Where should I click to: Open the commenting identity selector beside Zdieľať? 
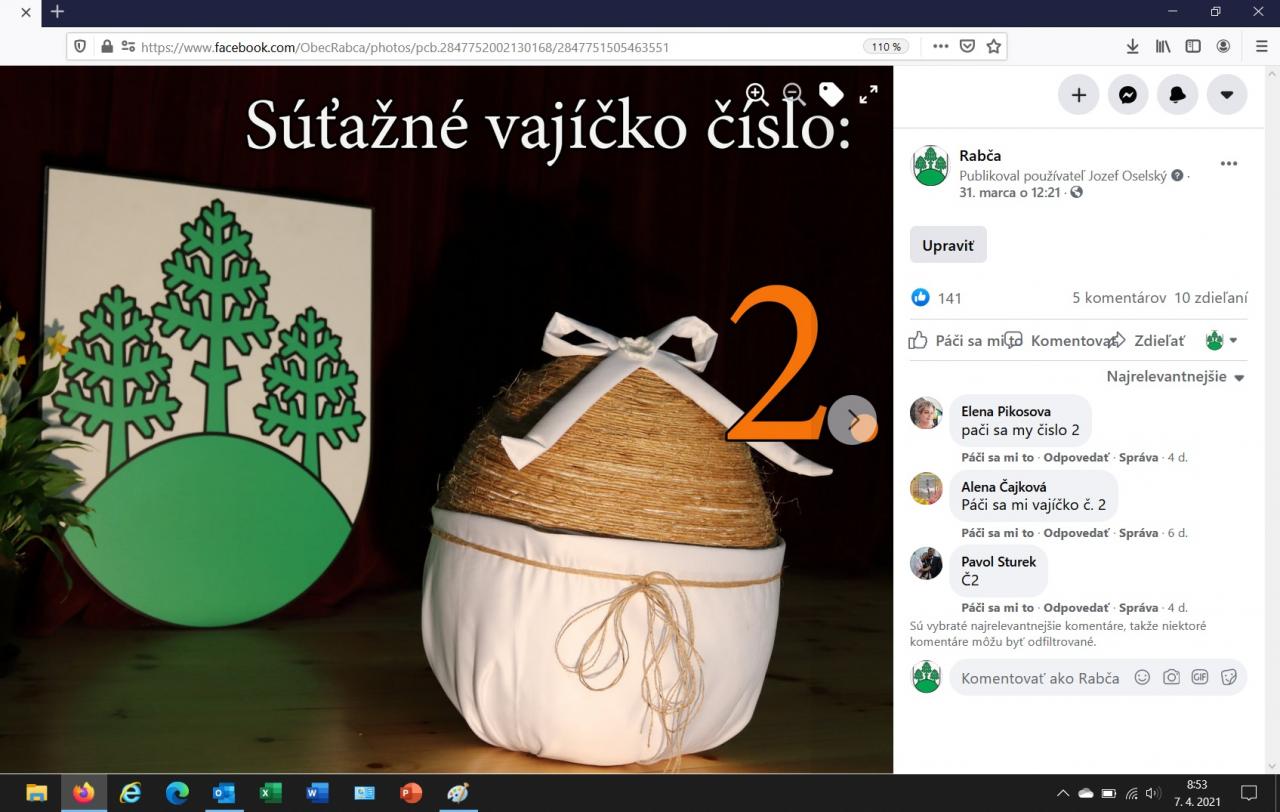tap(1222, 341)
